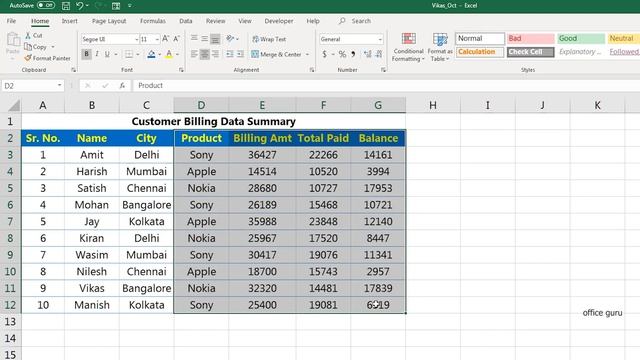Click the Format Painter brush
This screenshot has height=360, width=640.
28,58
